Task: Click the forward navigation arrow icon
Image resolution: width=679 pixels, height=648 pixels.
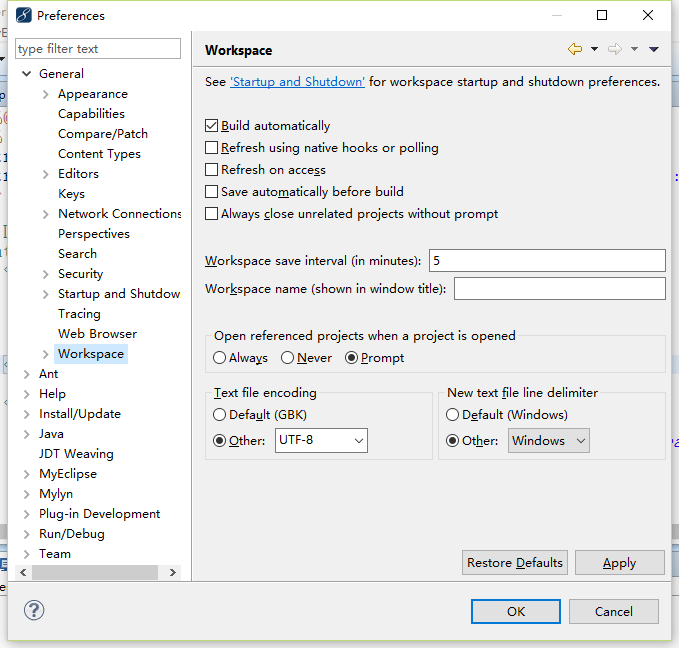Action: tap(614, 49)
